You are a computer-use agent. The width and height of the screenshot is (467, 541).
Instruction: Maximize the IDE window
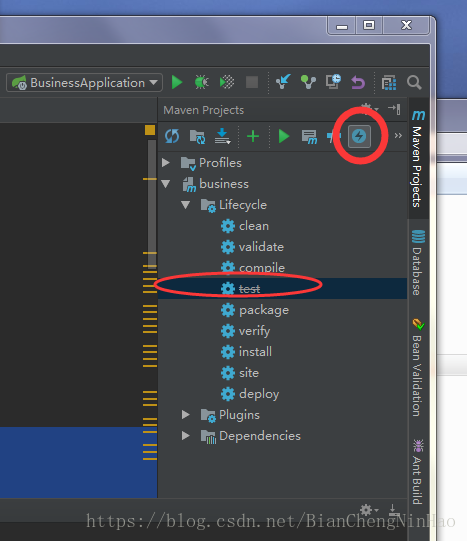tap(369, 26)
